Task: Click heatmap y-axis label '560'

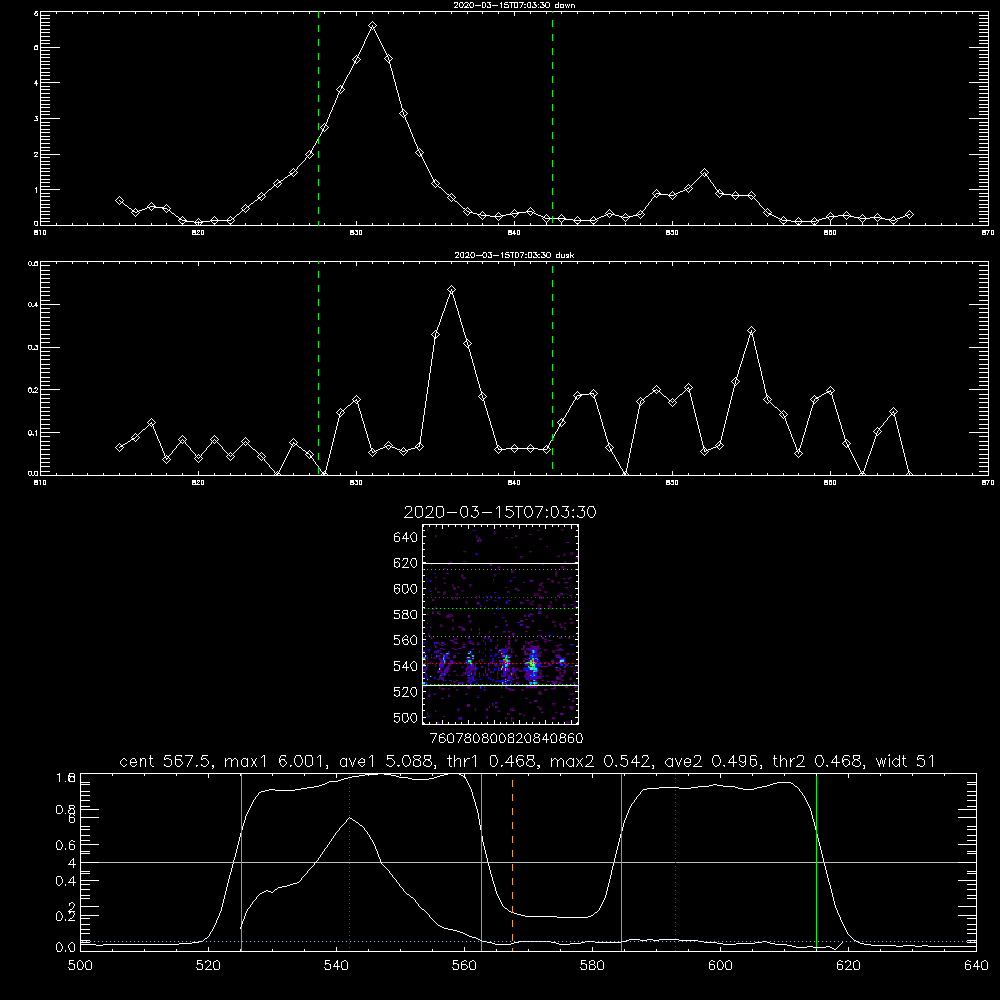Action: click(405, 640)
